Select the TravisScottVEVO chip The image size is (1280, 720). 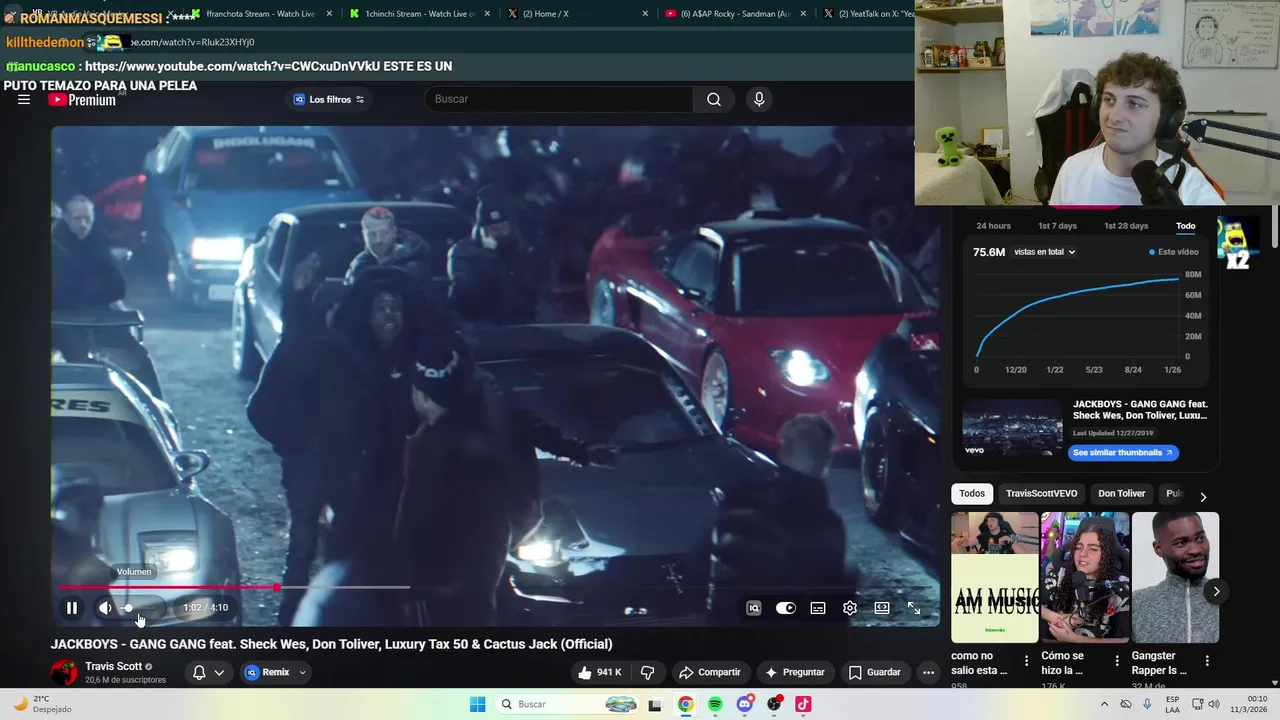coord(1041,493)
